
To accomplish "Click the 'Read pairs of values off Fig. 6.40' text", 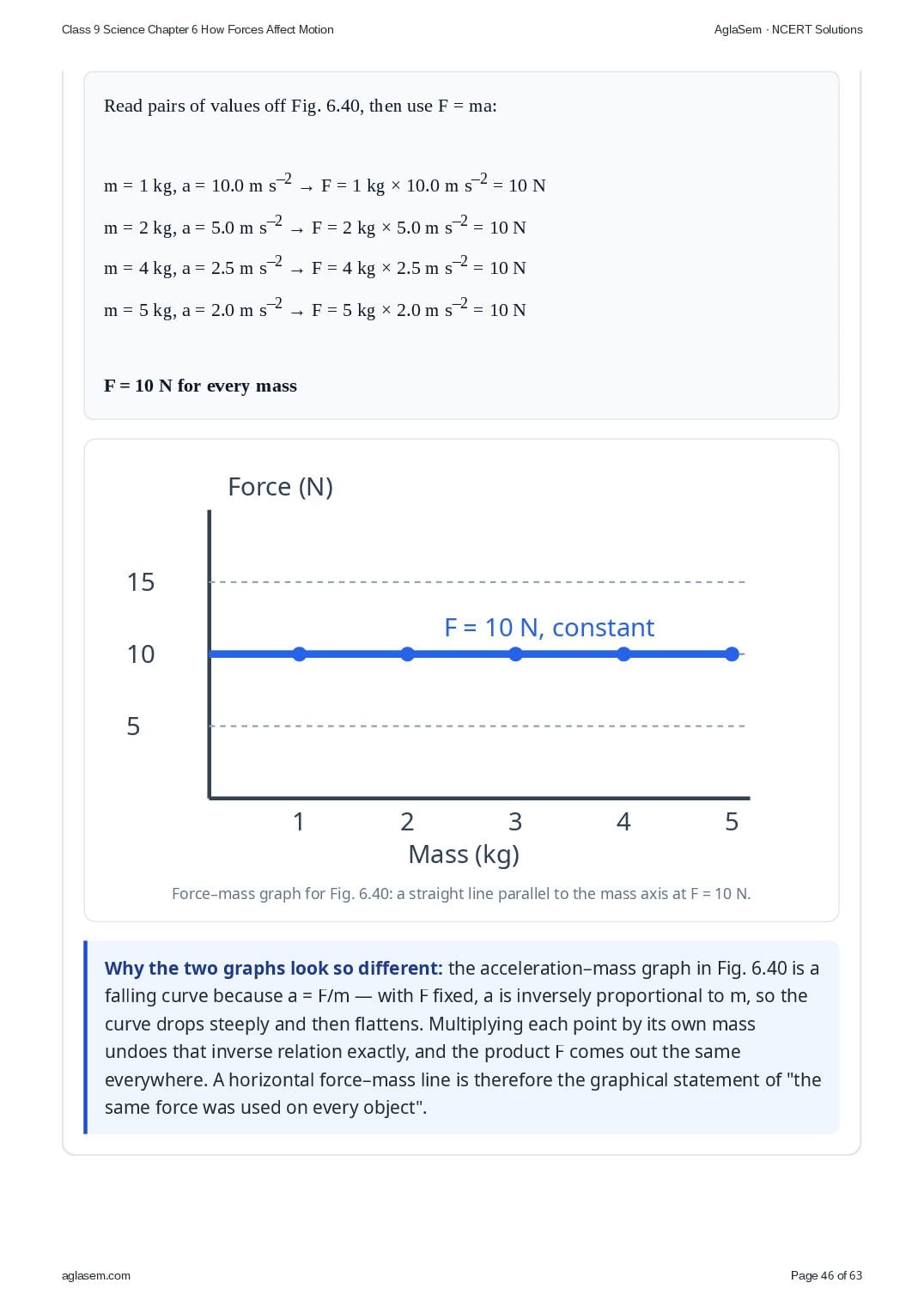I will pos(301,106).
